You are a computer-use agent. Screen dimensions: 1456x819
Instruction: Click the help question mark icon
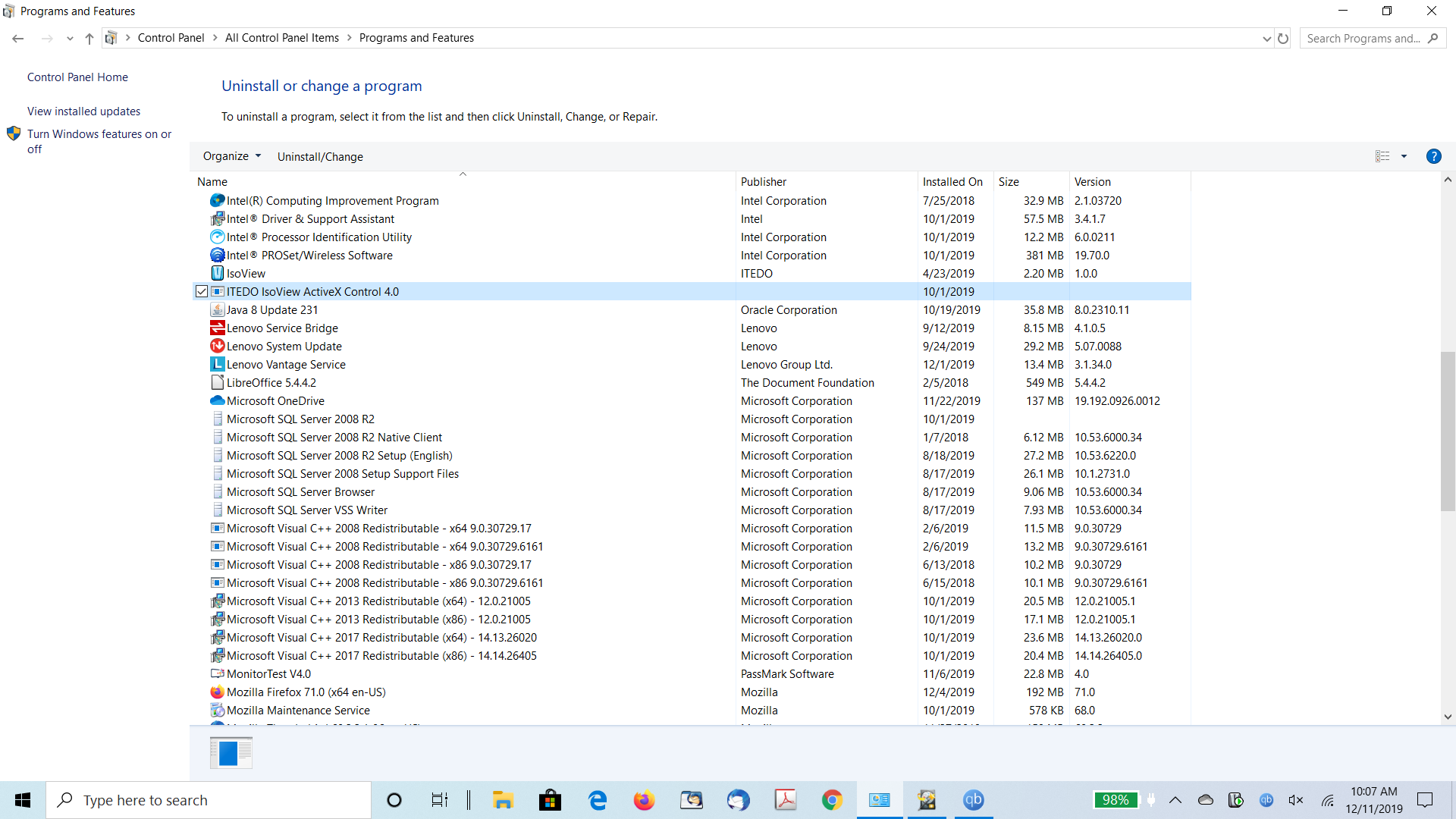pyautogui.click(x=1433, y=156)
